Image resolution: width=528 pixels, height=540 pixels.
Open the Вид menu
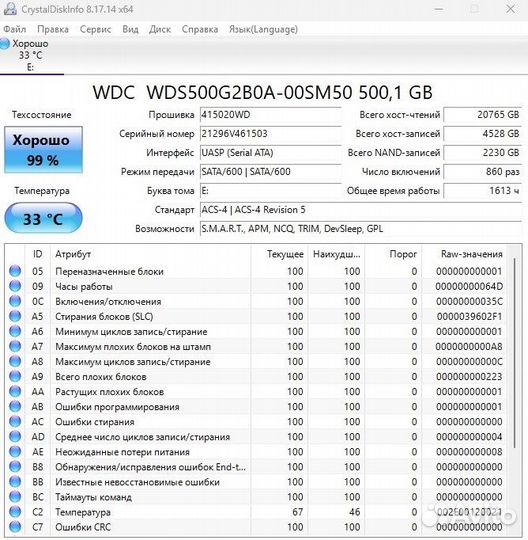130,29
